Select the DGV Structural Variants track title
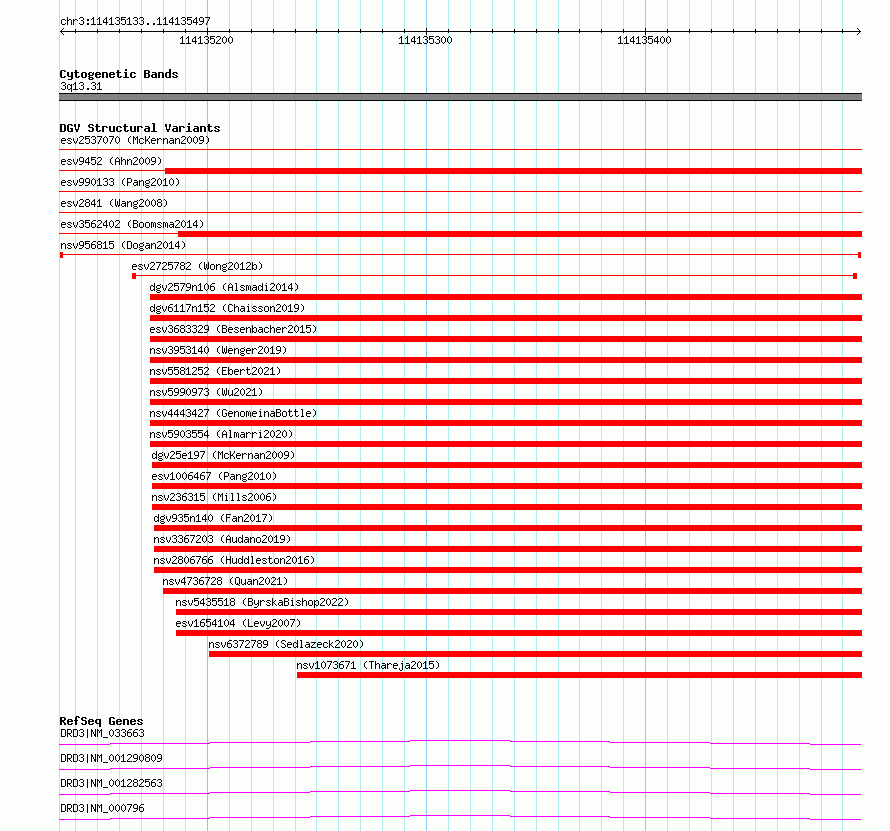 [140, 128]
